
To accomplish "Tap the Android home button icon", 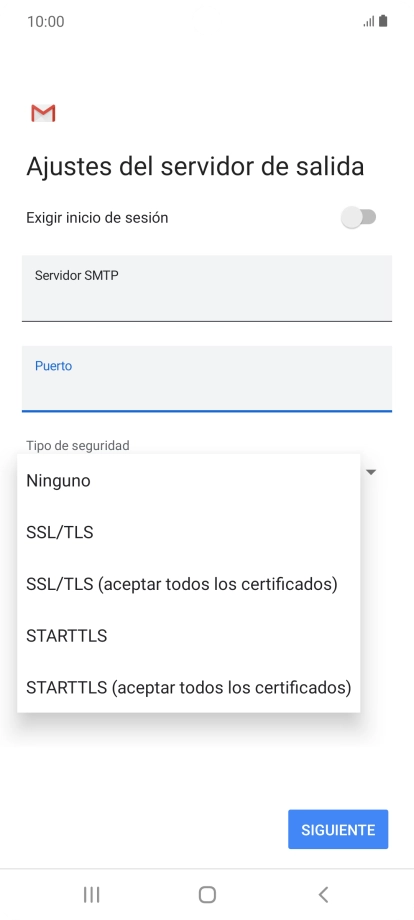I will click(x=207, y=894).
